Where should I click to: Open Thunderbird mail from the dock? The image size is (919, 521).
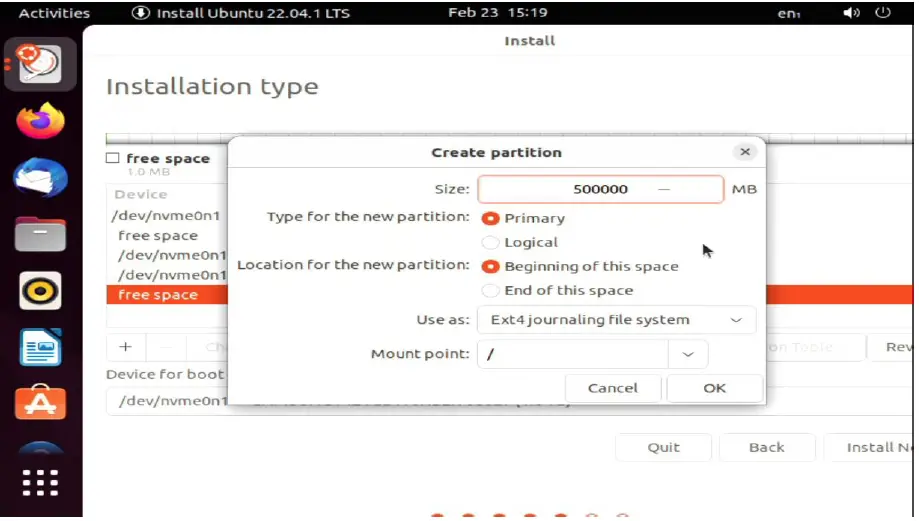click(40, 178)
